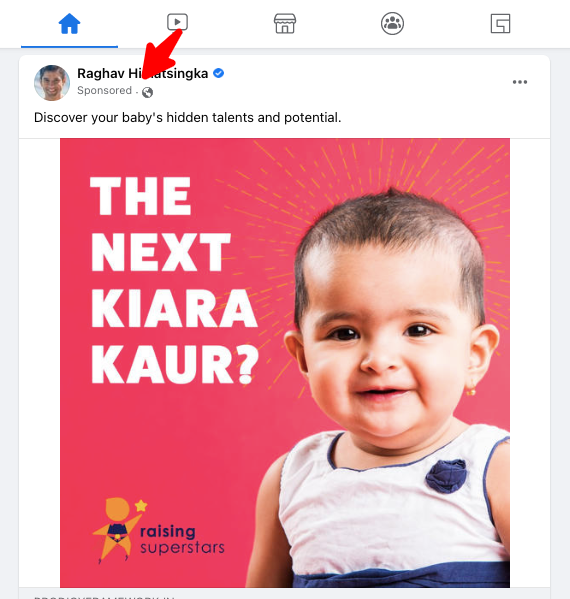Viewport: 570px width, 599px height.
Task: Click the yellow star in the superstars logo
Action: pos(141,505)
